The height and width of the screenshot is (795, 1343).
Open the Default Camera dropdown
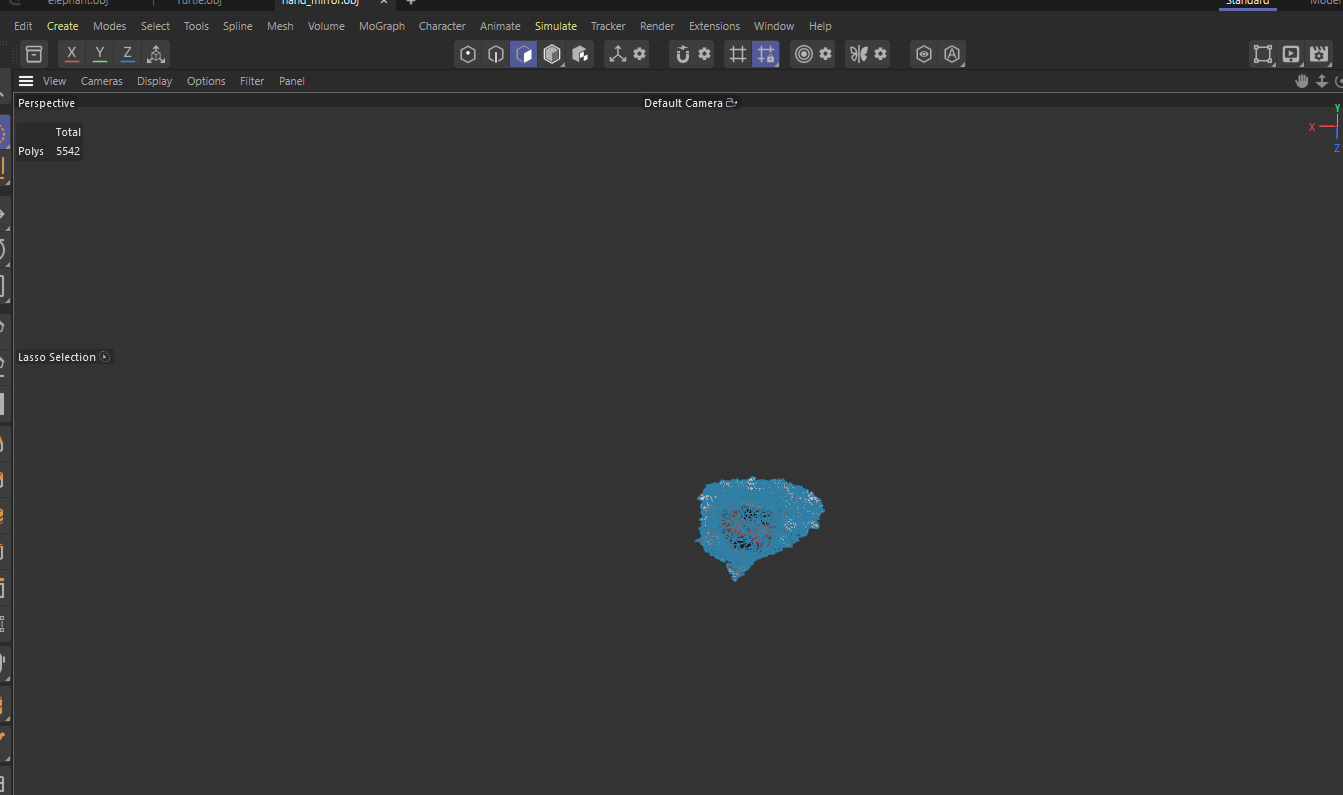tap(690, 102)
